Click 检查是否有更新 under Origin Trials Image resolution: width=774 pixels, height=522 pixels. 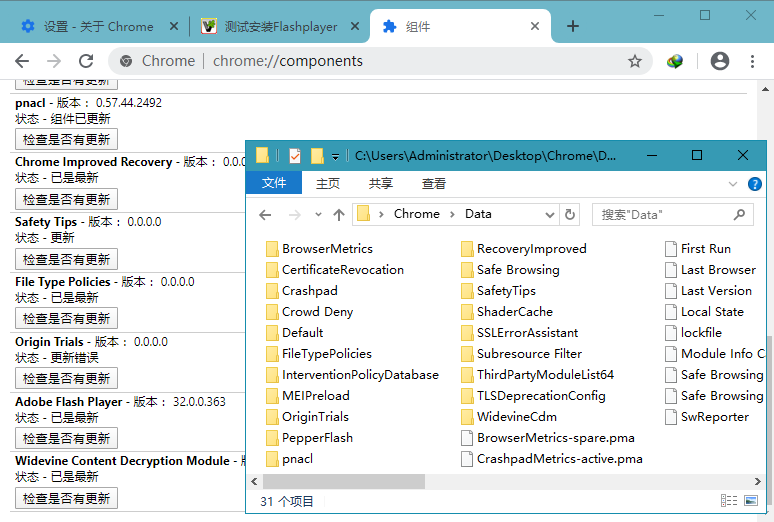pyautogui.click(x=67, y=378)
